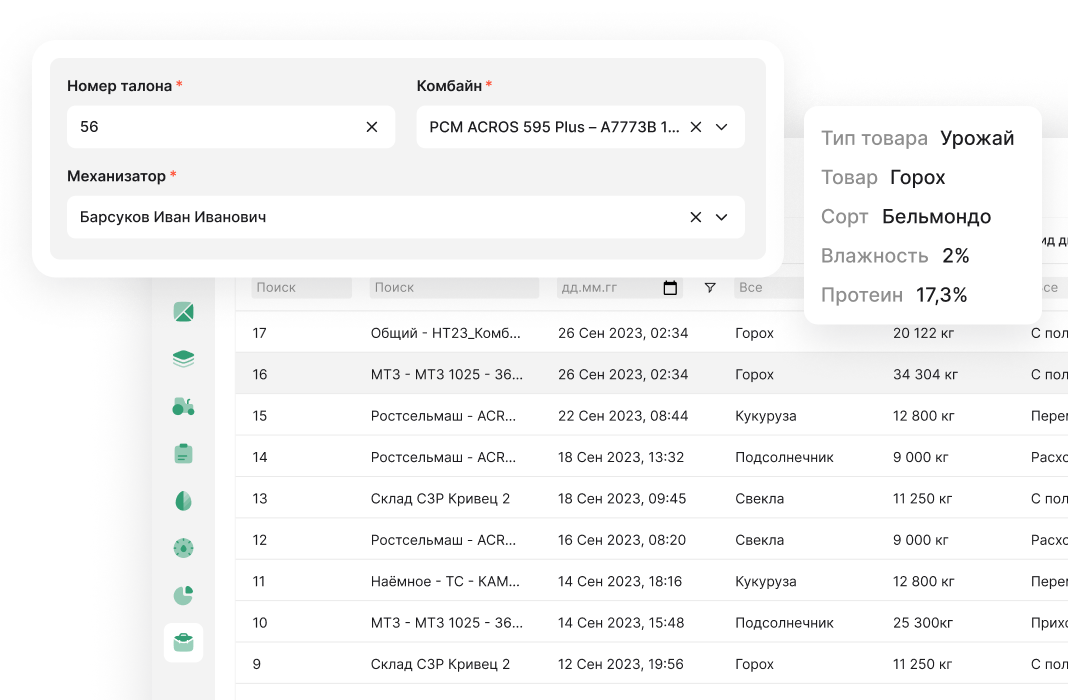Click the Номер талона input field
The width and height of the screenshot is (1068, 700).
pos(215,127)
